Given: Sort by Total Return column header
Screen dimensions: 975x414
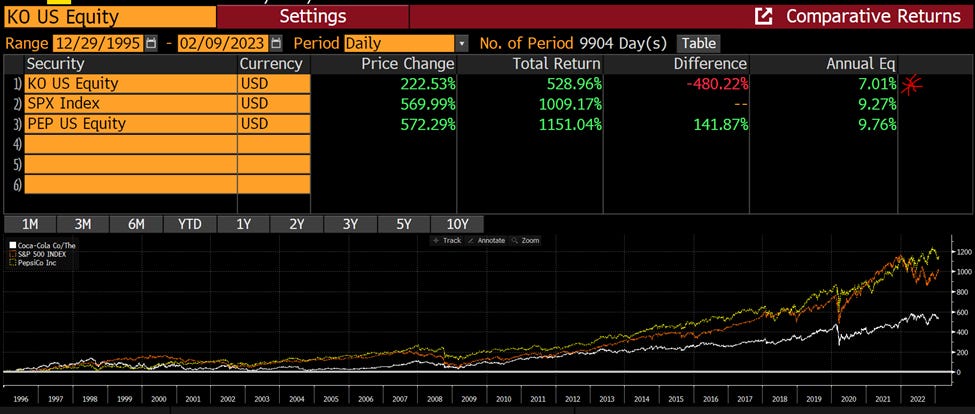Looking at the screenshot, I should (557, 63).
